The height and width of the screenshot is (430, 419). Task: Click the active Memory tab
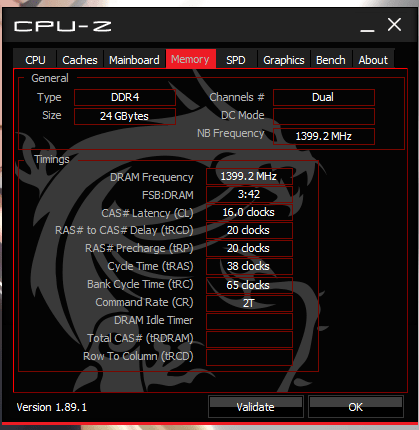click(190, 59)
